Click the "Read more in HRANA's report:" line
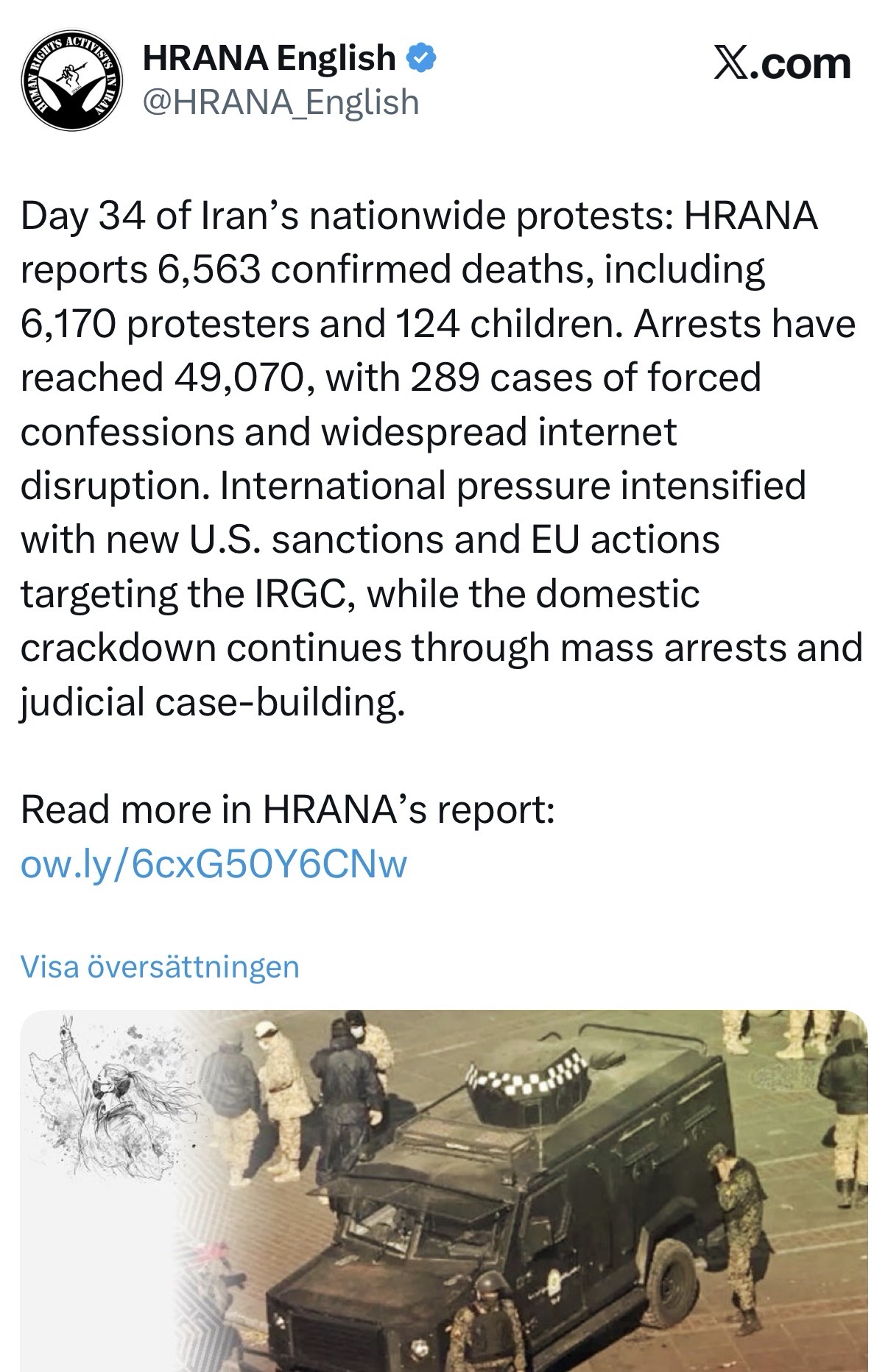 pyautogui.click(x=287, y=810)
